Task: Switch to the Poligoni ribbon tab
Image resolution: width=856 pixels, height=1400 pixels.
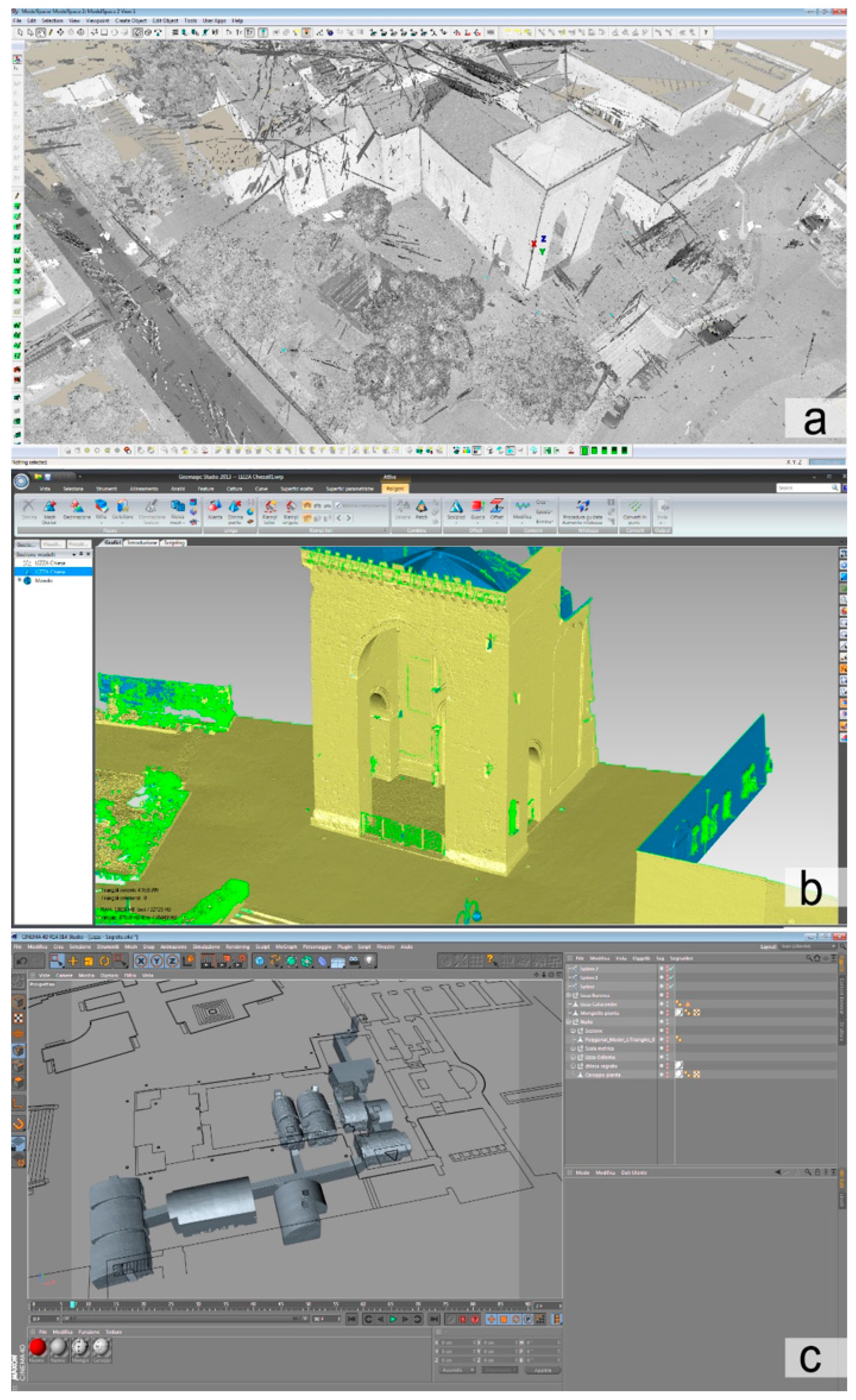Action: point(395,489)
